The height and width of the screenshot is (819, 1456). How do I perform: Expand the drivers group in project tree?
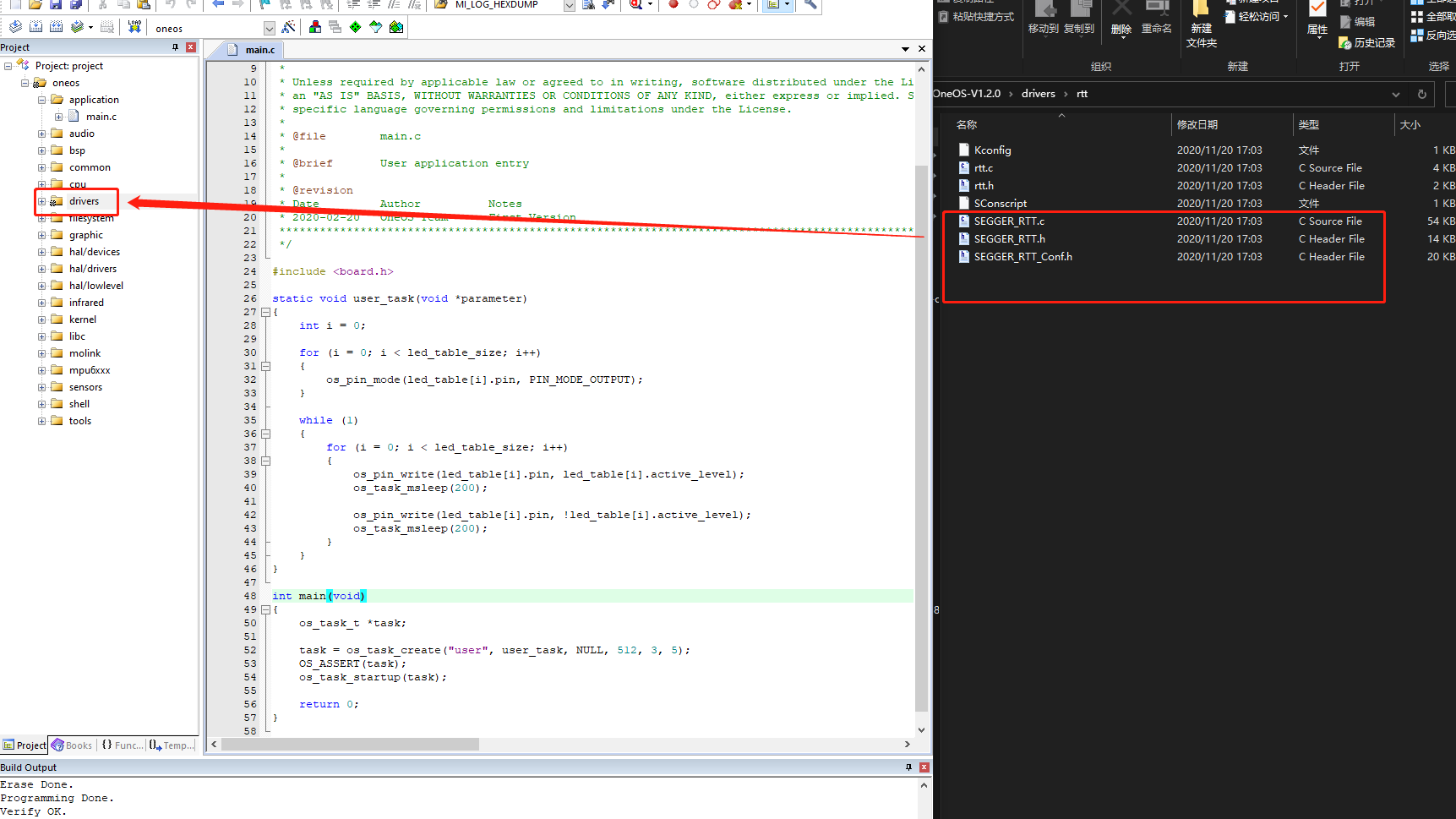[x=41, y=201]
